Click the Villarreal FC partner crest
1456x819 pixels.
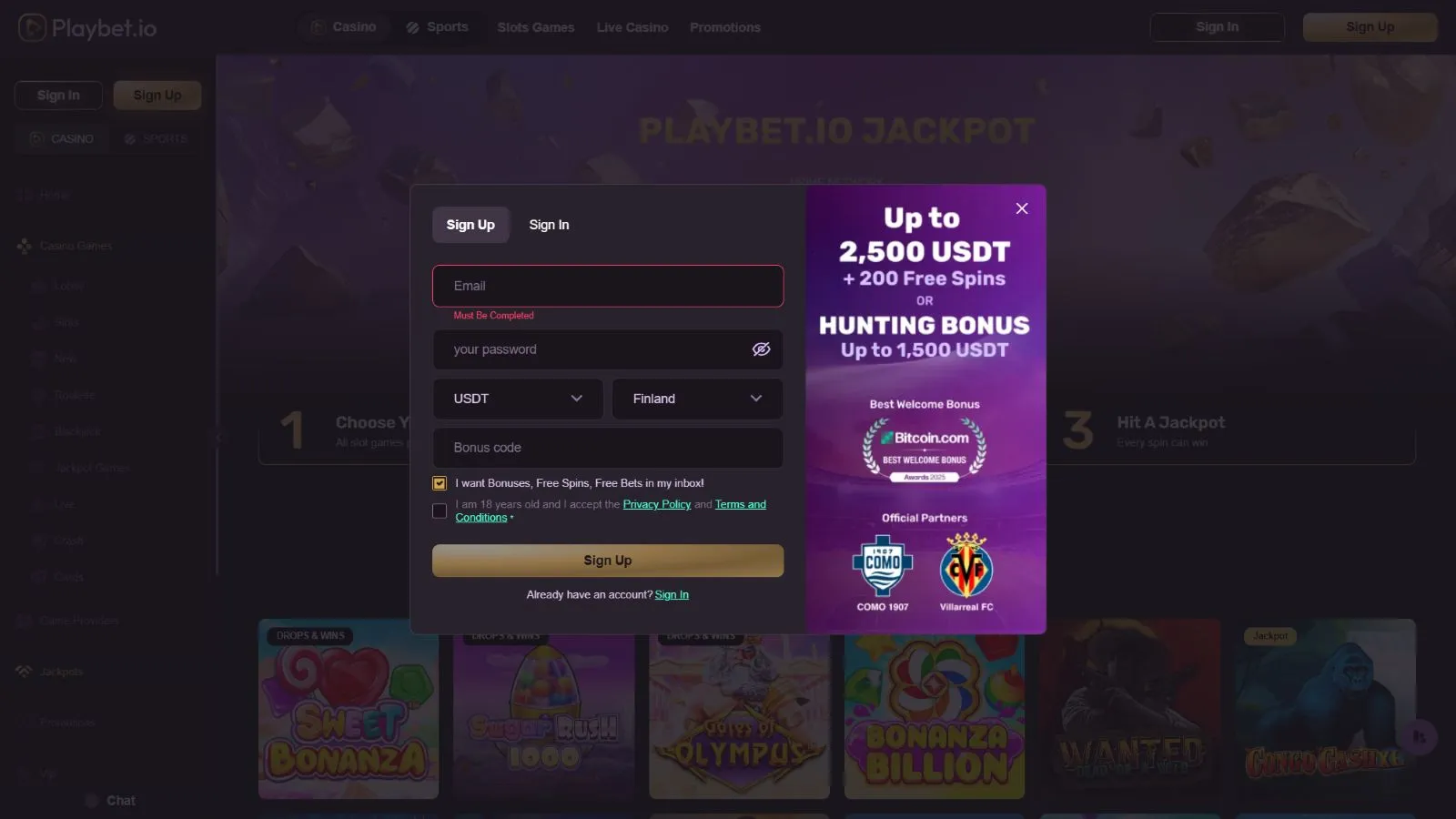(x=966, y=565)
